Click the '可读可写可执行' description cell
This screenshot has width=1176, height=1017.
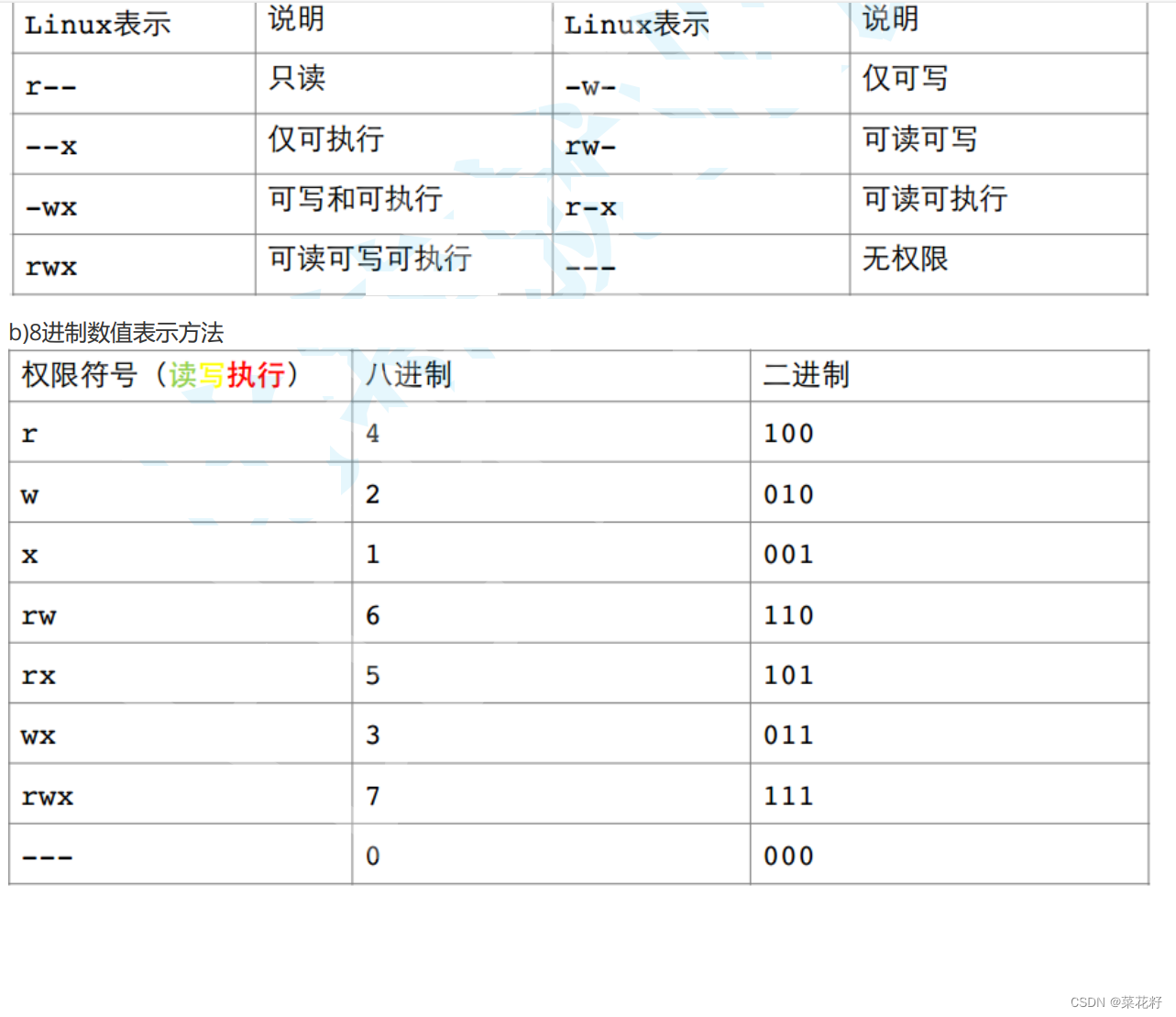(x=404, y=265)
